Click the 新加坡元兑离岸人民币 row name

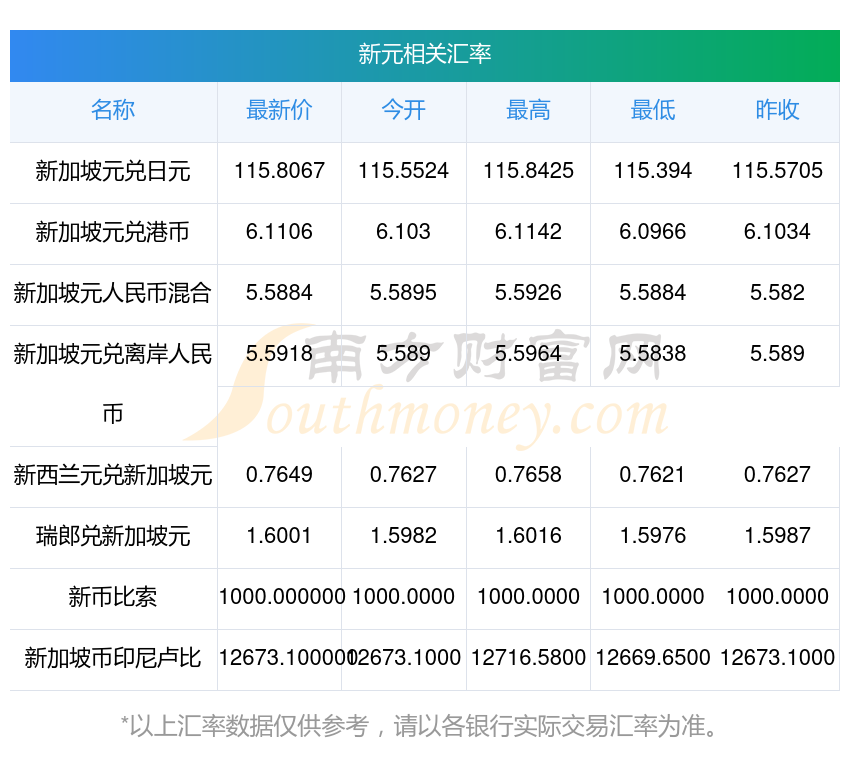[113, 384]
